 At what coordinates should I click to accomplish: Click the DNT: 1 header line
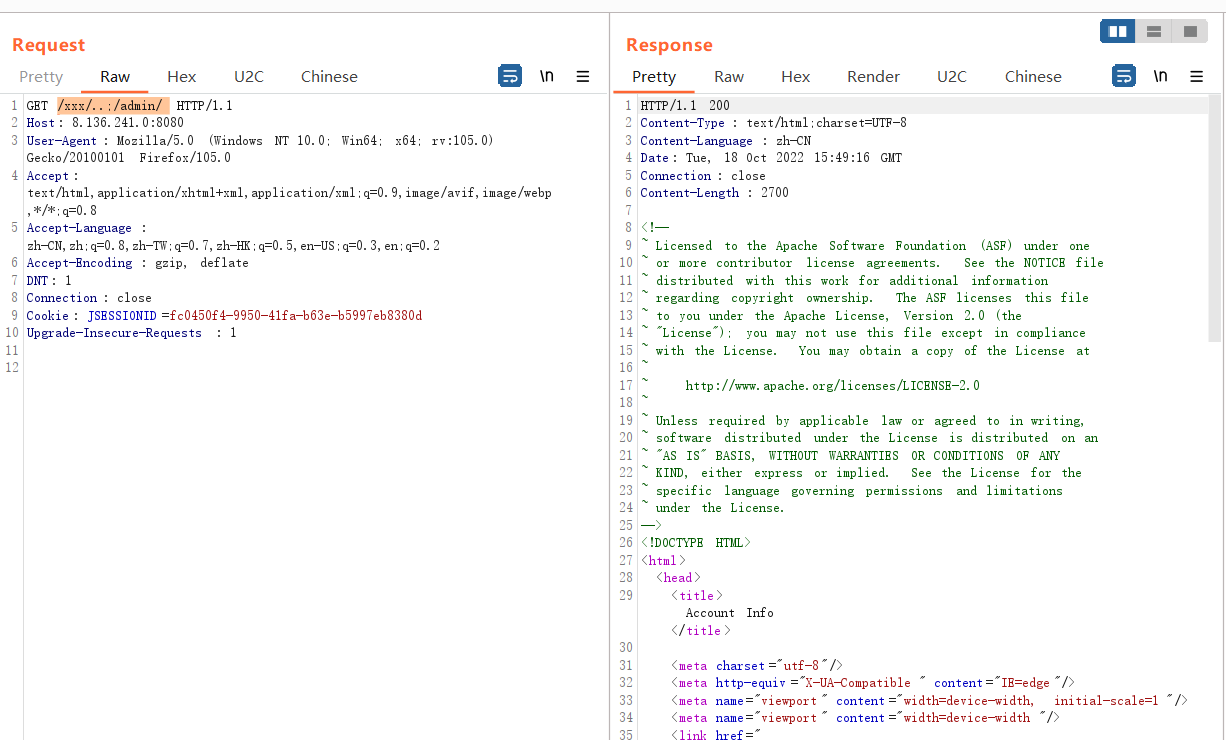[x=49, y=281]
